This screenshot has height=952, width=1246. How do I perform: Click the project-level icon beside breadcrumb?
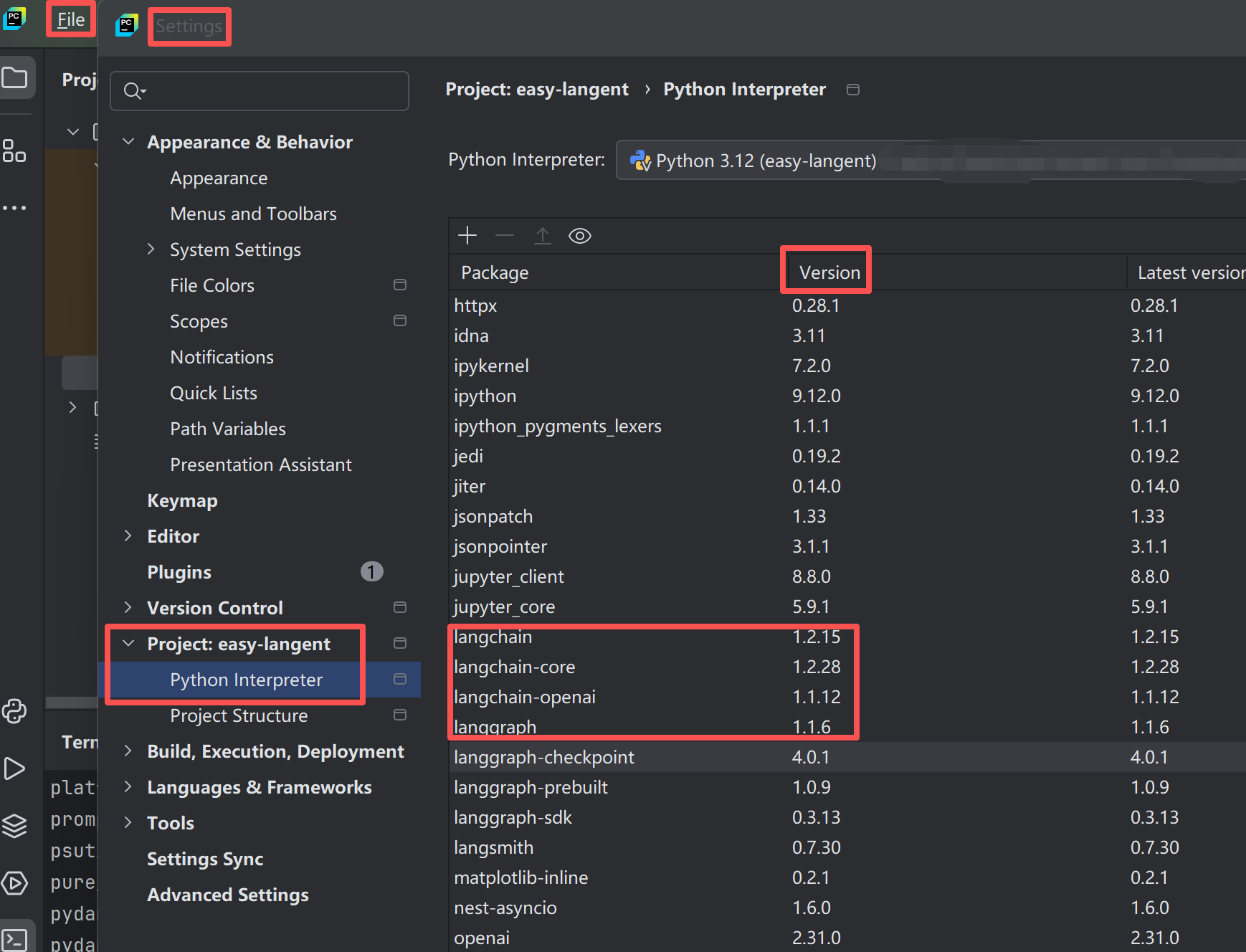click(x=853, y=90)
